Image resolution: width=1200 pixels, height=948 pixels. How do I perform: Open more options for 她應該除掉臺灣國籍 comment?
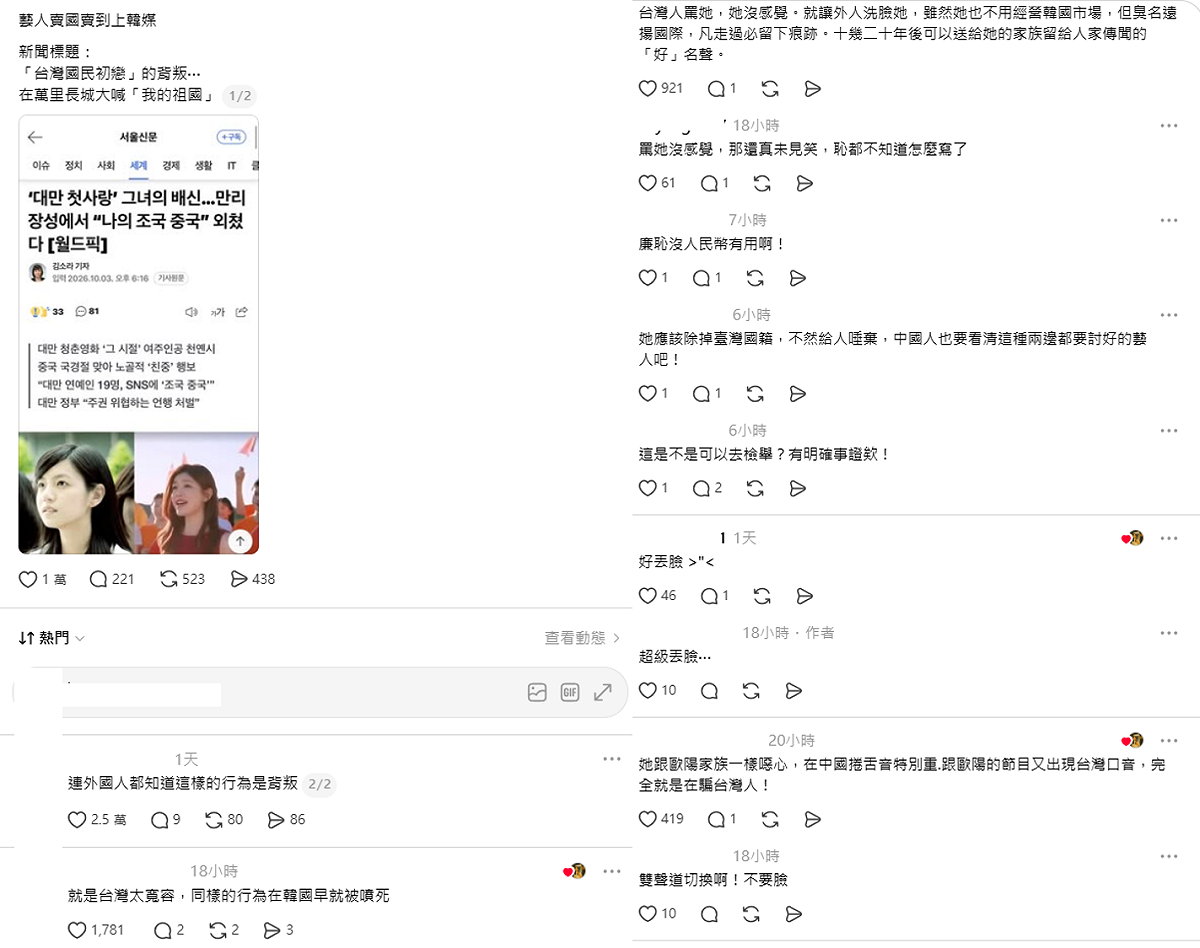coord(1169,314)
